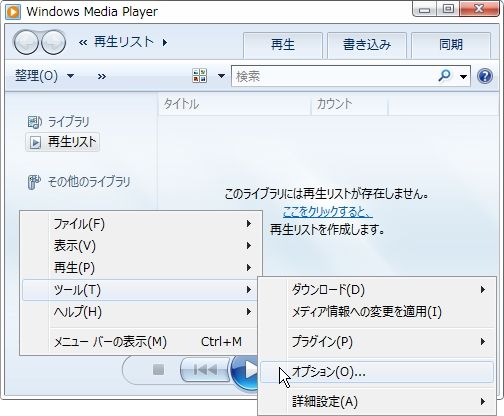Expand the breadcrumb arrow after 再生リスト
The width and height of the screenshot is (504, 416).
(x=165, y=43)
